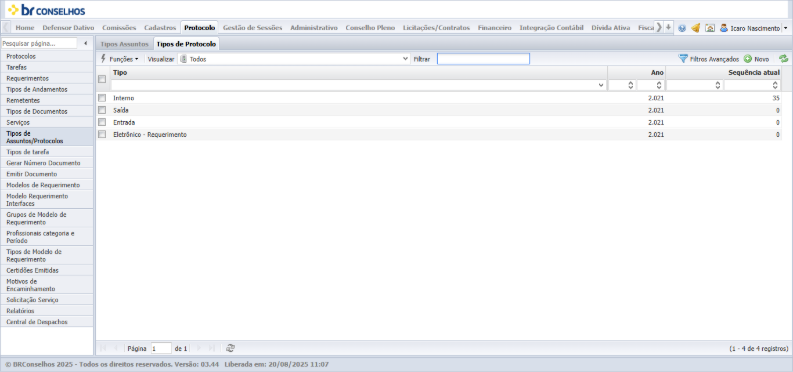Click the Filtrar input field
The height and width of the screenshot is (372, 793).
[x=483, y=59]
